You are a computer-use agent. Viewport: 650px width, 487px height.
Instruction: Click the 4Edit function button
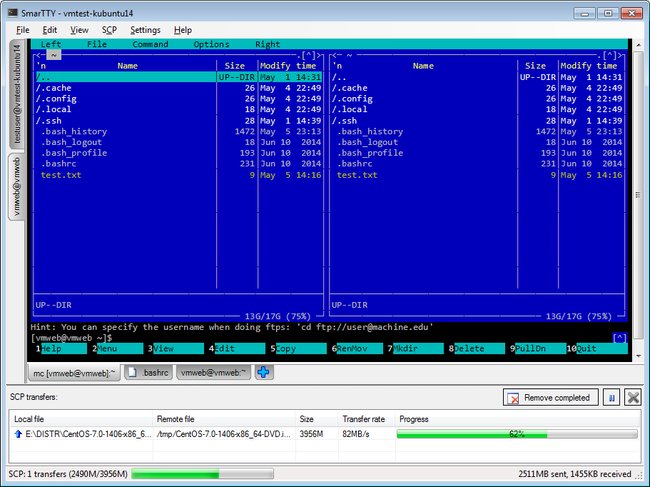point(237,349)
